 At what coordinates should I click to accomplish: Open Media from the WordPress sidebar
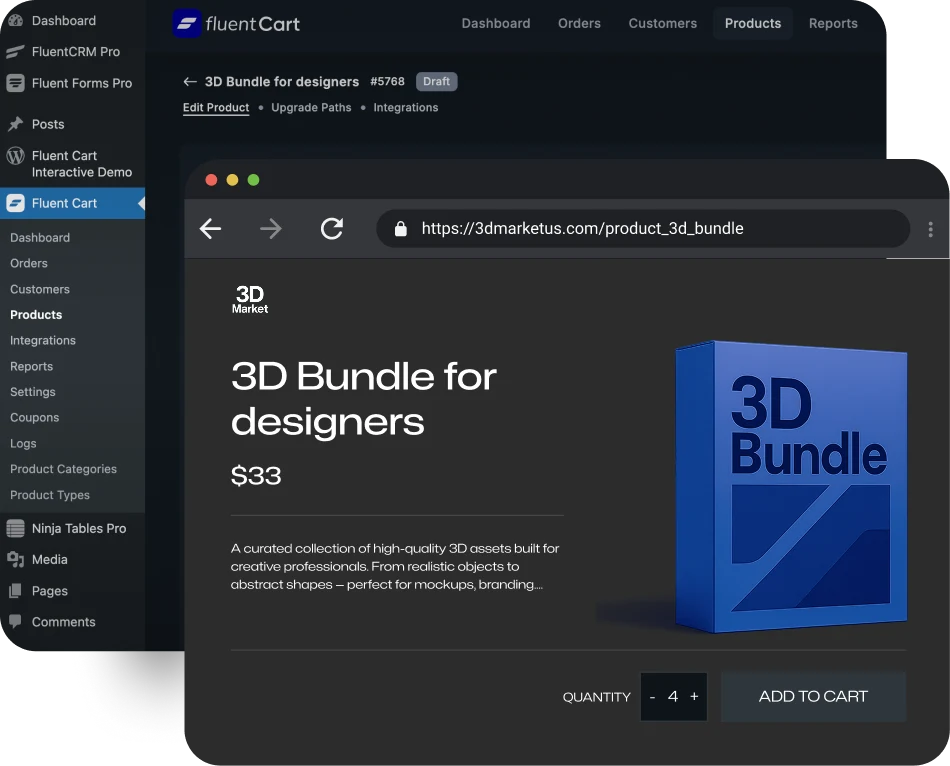49,559
